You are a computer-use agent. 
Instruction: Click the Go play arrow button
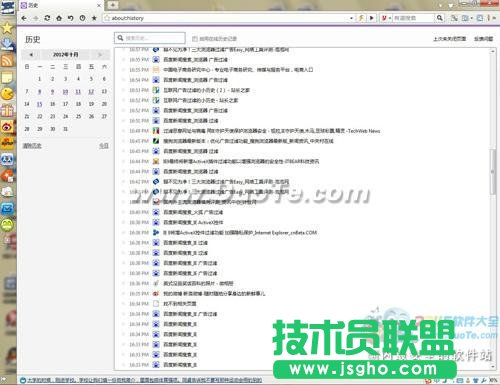[x=372, y=18]
